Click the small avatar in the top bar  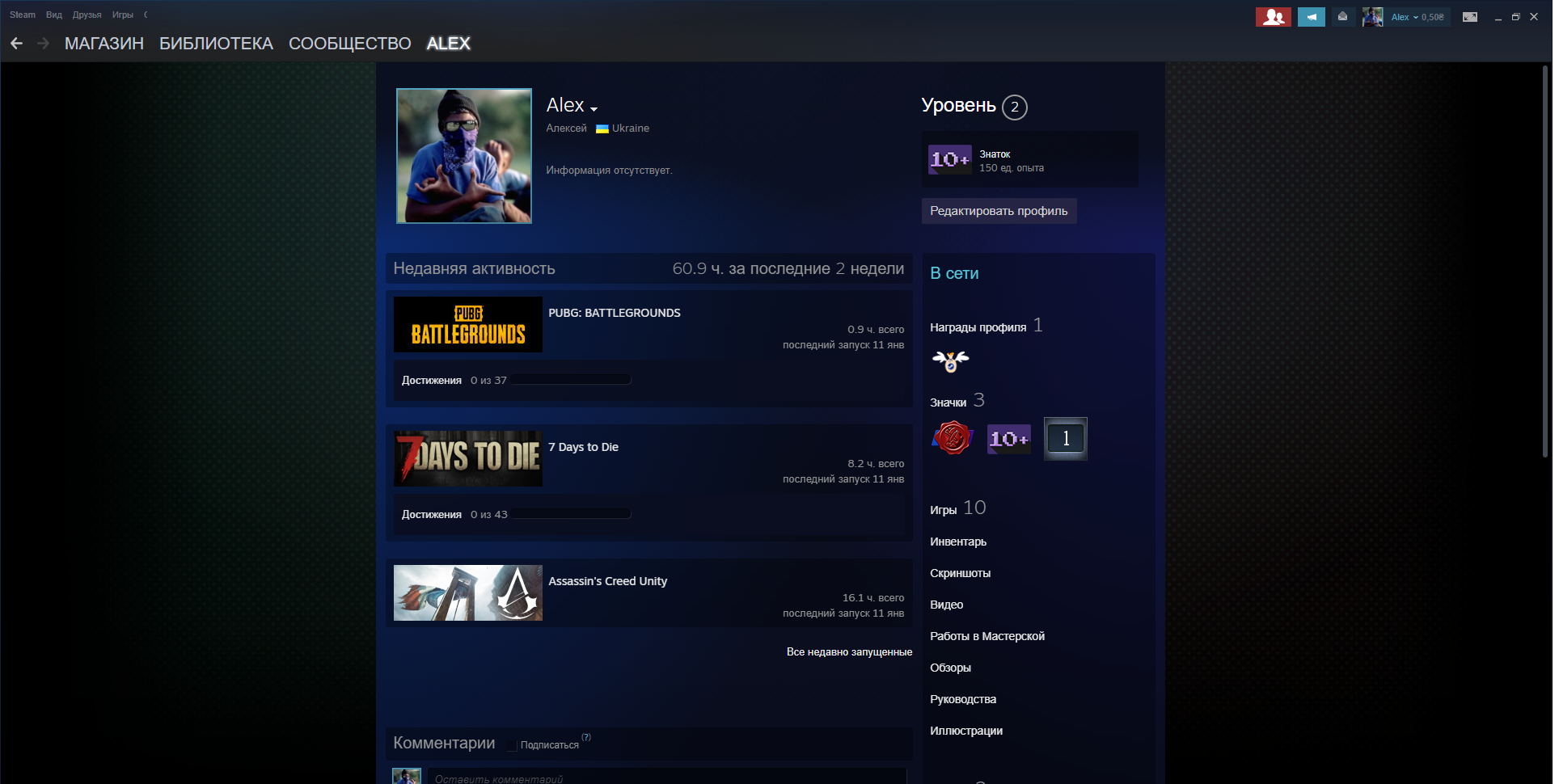pos(1371,17)
